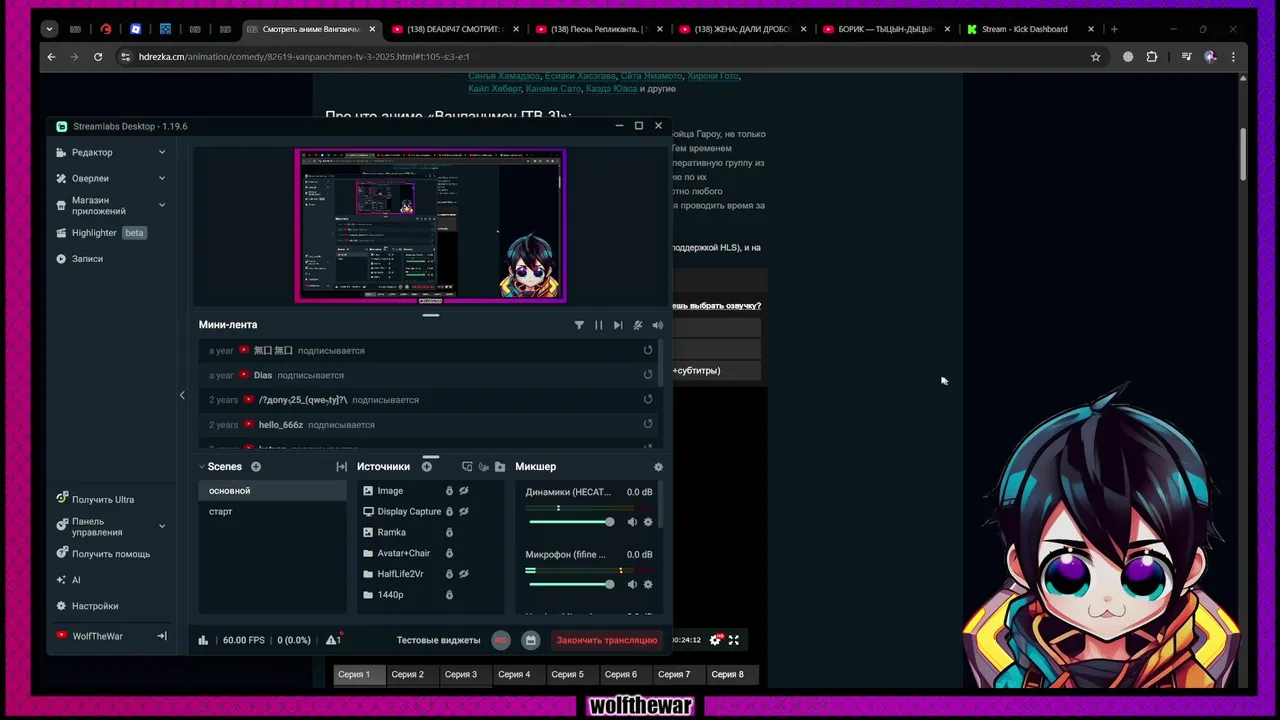Viewport: 1280px width, 720px height.
Task: Add a new source with plus icon
Action: [427, 467]
